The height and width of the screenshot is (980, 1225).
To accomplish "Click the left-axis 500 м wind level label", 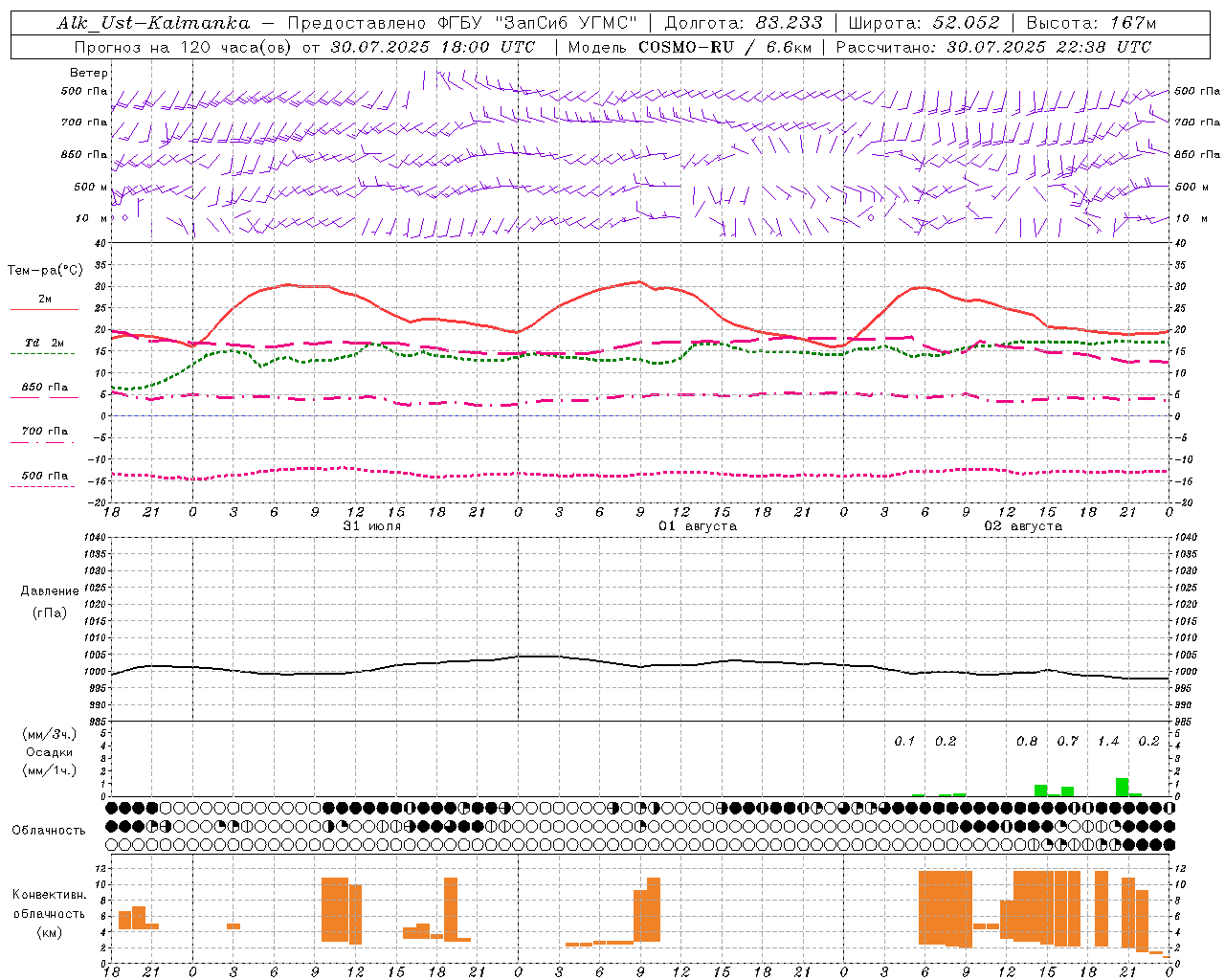I will pos(91,188).
